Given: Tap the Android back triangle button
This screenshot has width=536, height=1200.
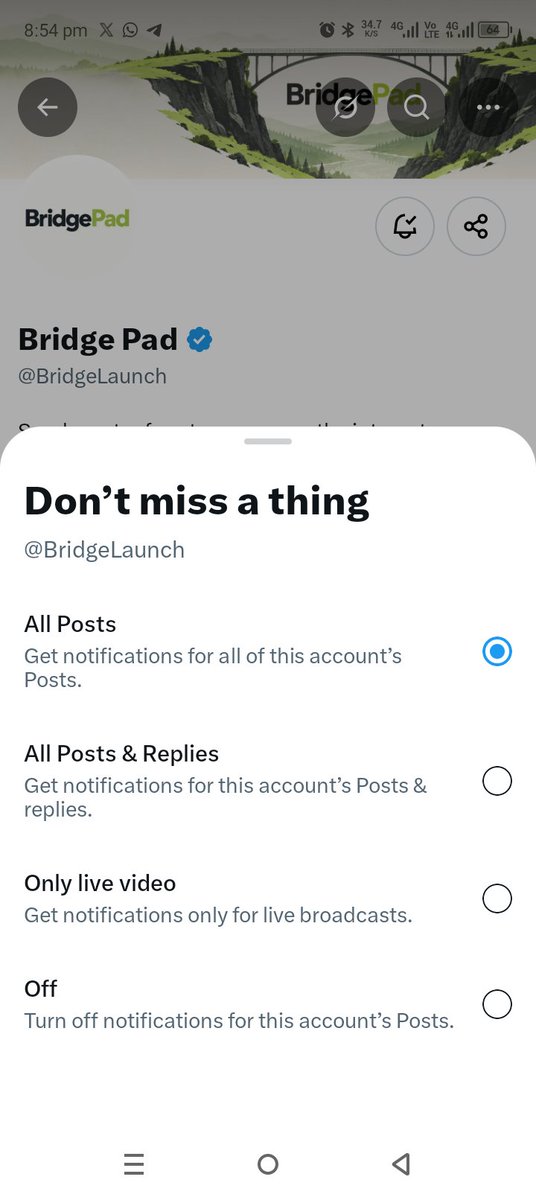Looking at the screenshot, I should [x=401, y=1164].
